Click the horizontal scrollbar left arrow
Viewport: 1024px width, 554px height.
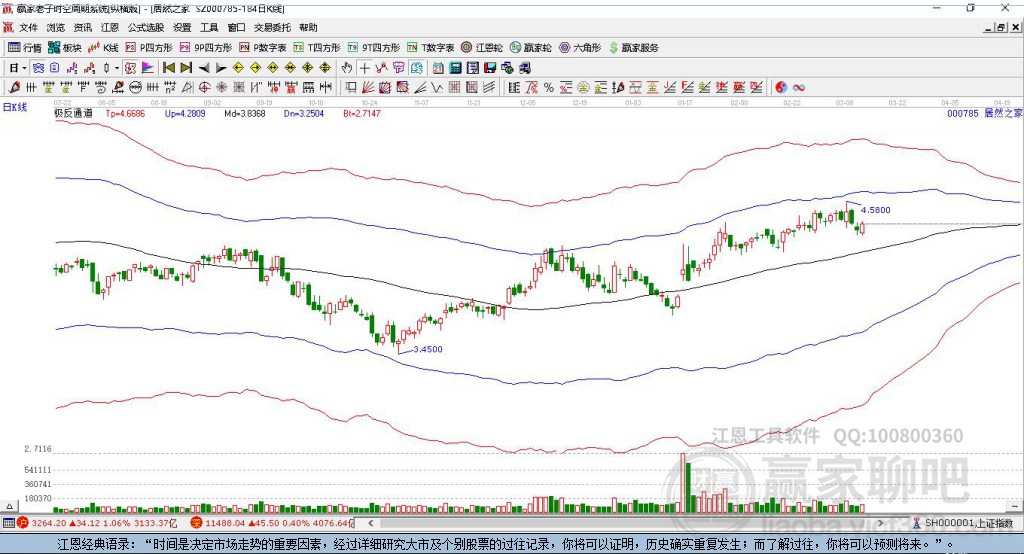tap(371, 523)
